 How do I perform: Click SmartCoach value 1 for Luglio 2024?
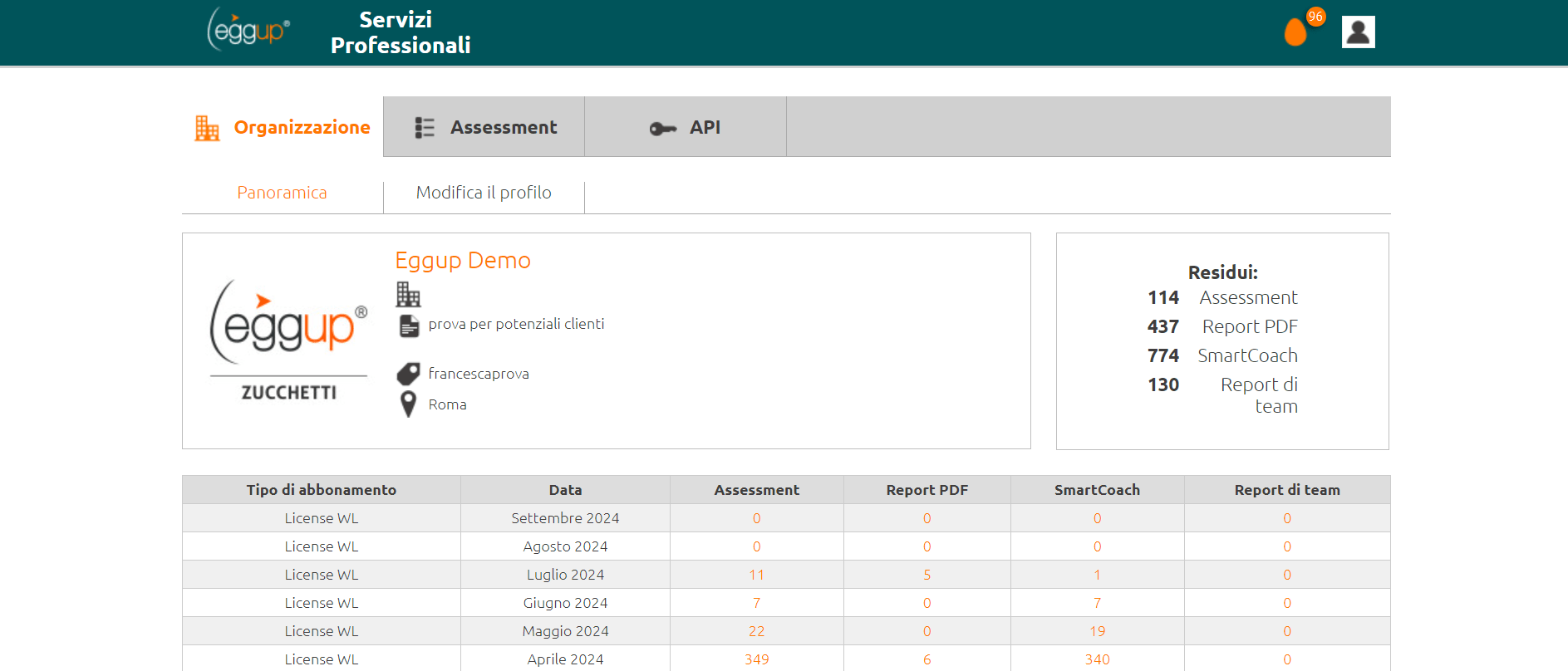[1097, 575]
